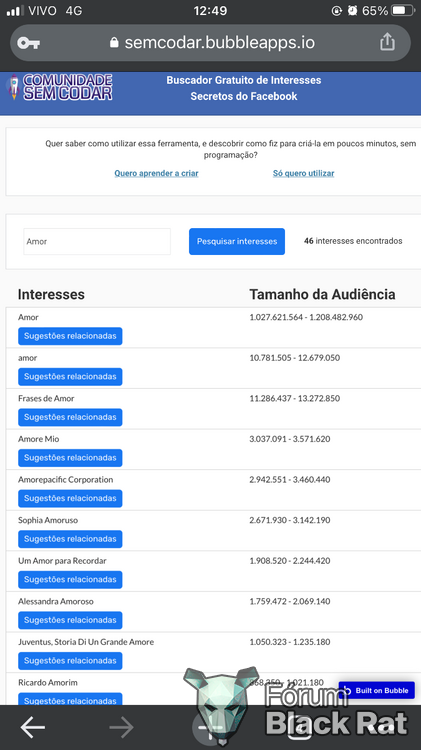Select the Sophia Amoruso interest text
Viewport: 421px width, 750px height.
pos(48,520)
